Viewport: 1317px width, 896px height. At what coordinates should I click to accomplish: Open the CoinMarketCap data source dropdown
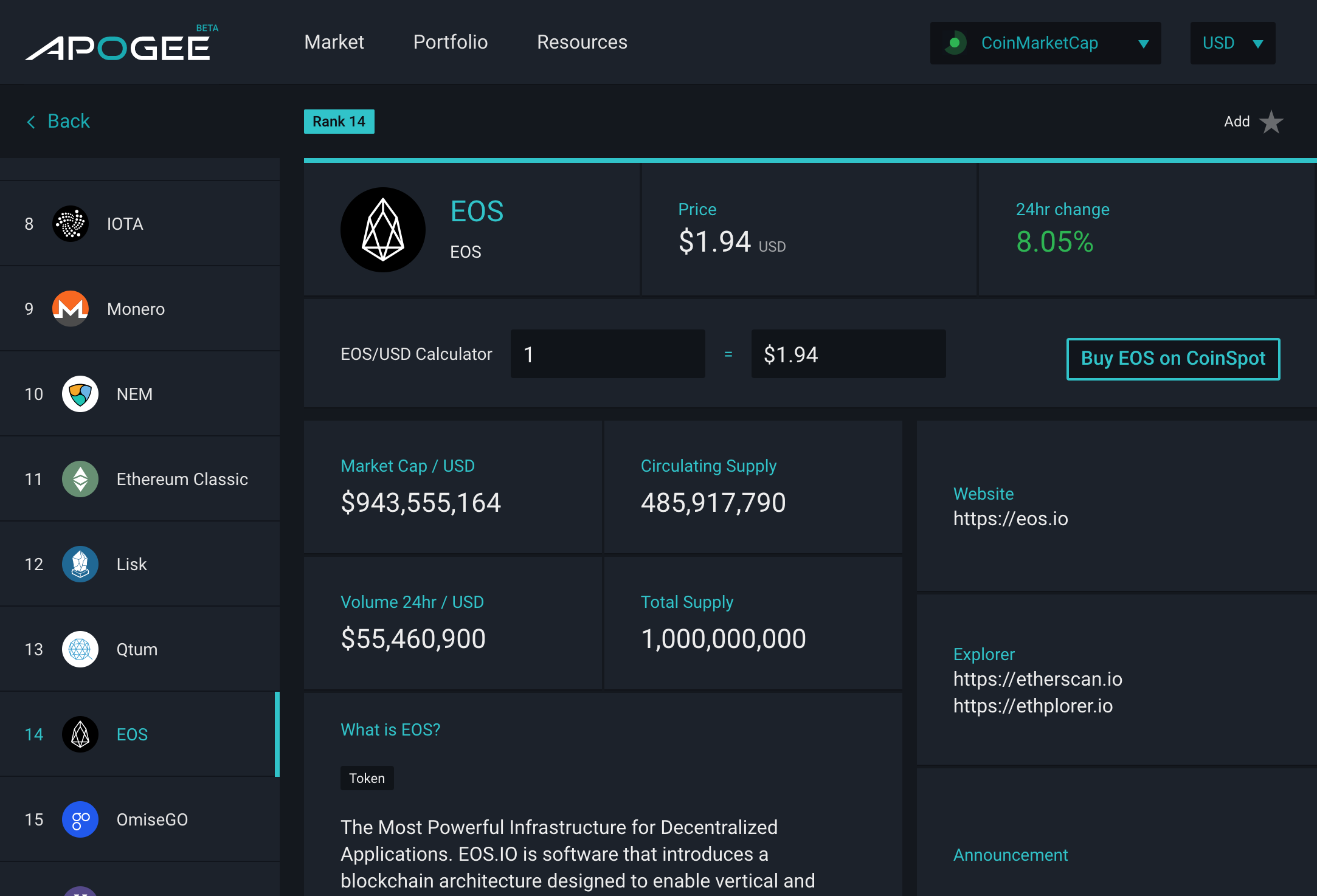(1046, 43)
